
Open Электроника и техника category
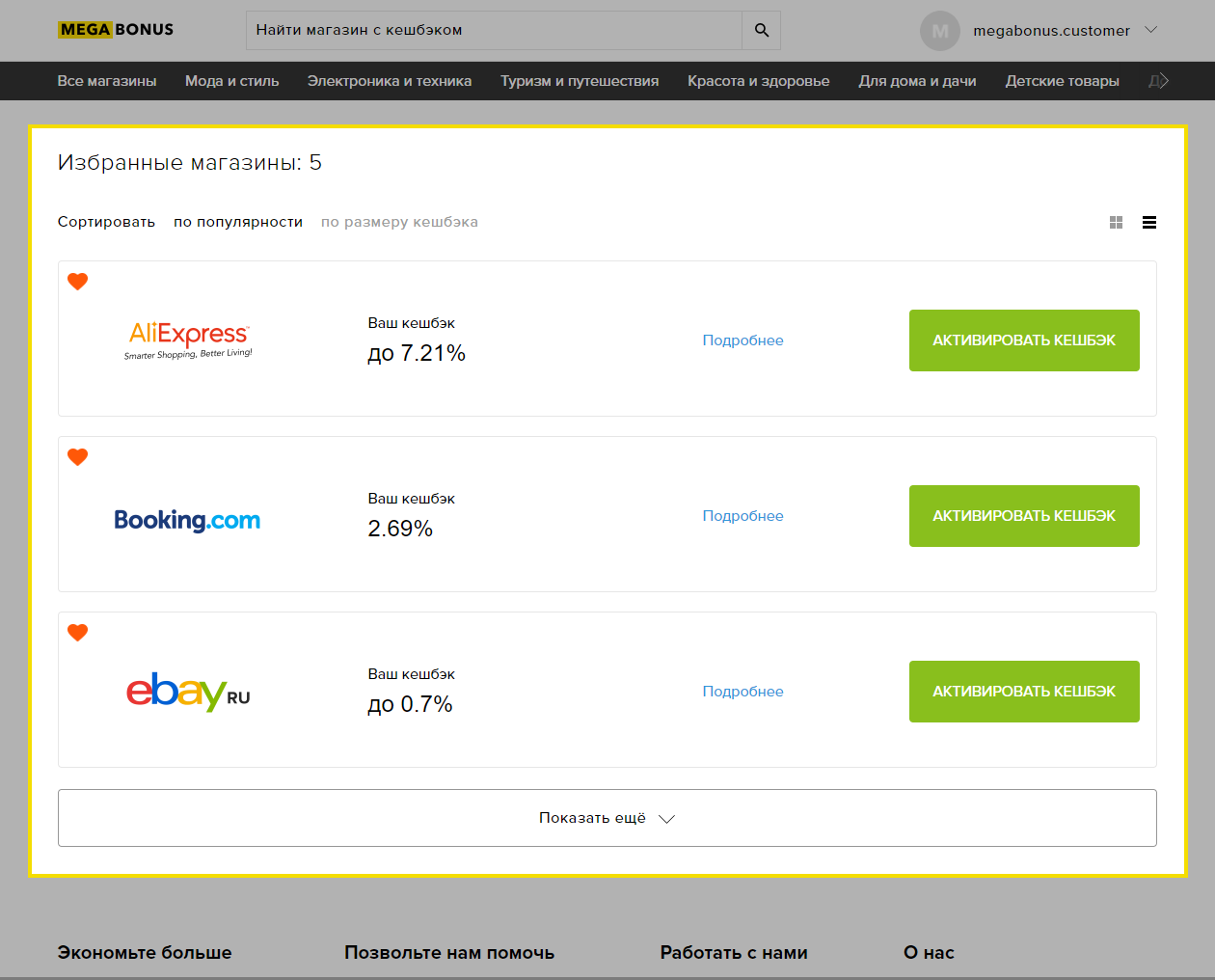point(390,81)
